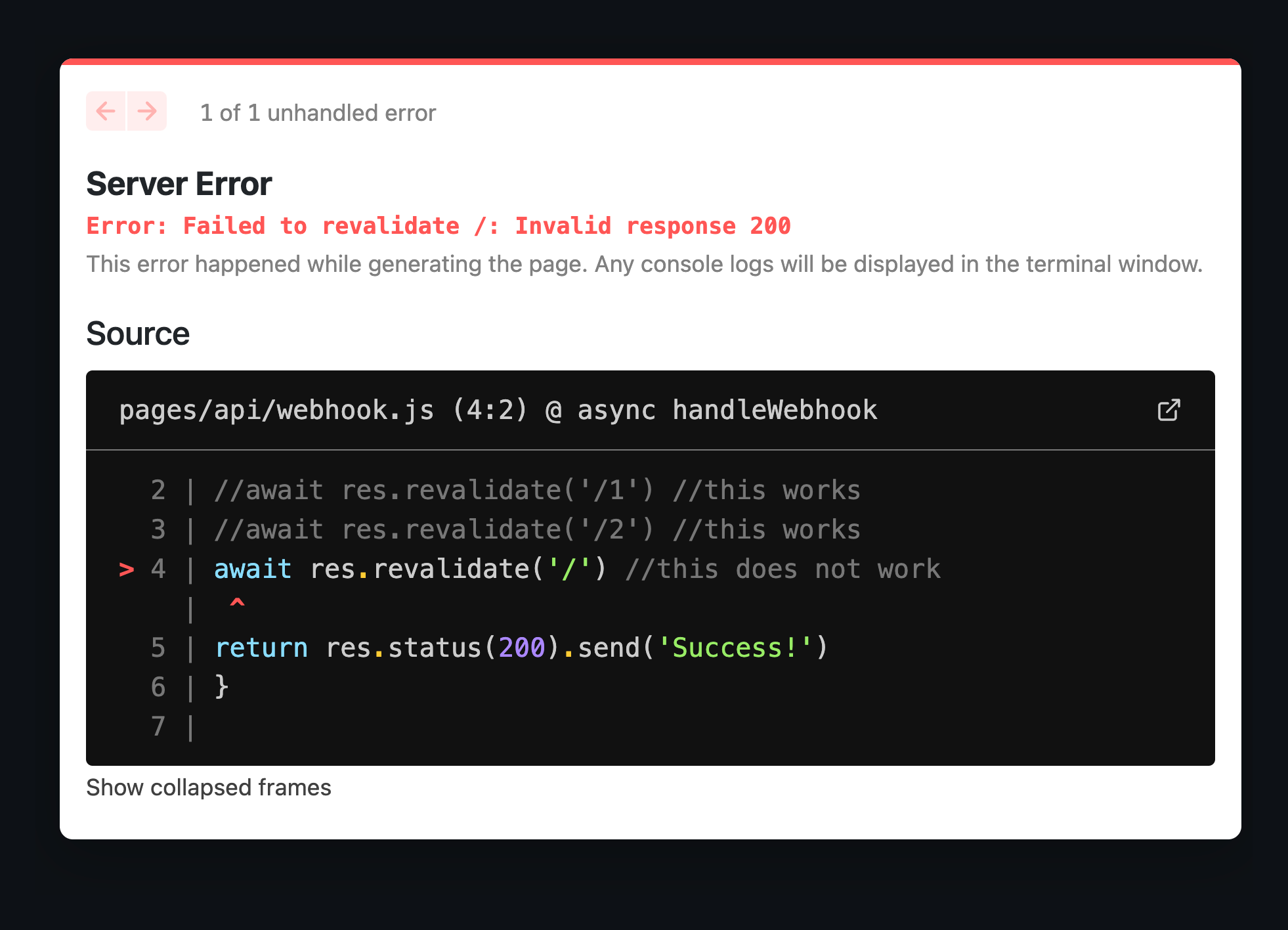Click the '//this does not work' comment

(x=783, y=569)
